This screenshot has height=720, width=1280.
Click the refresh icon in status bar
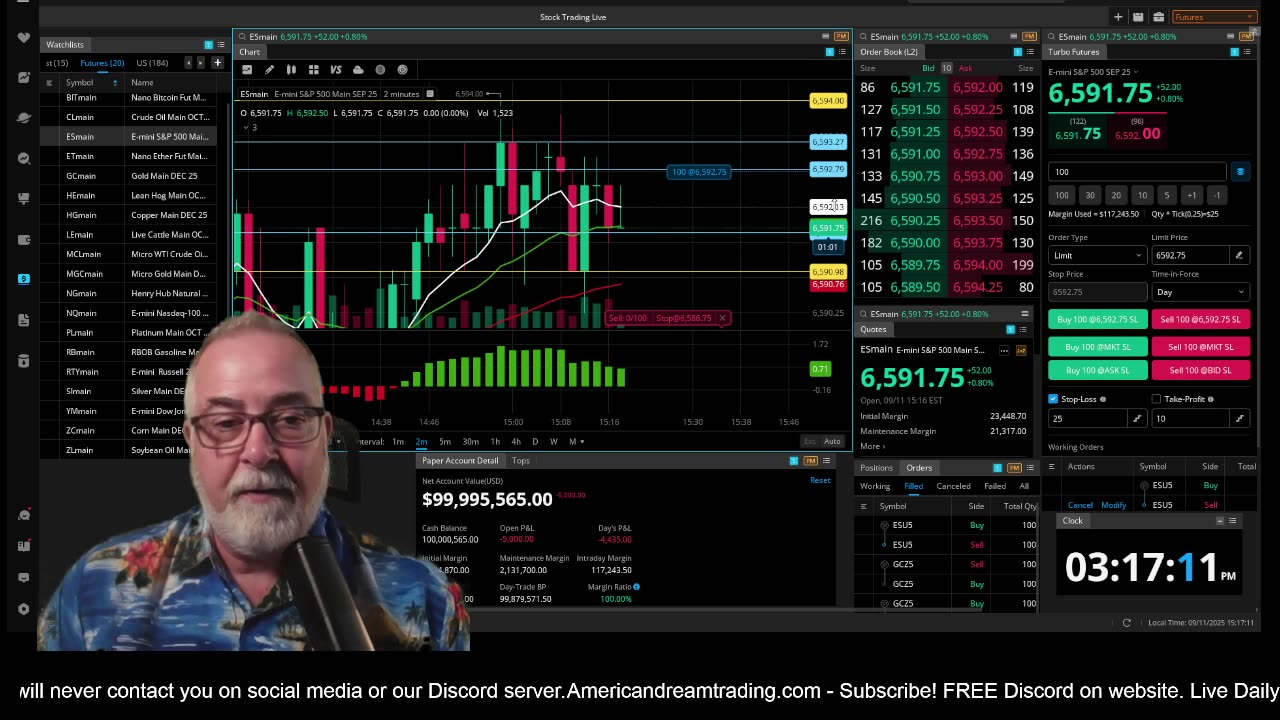pyautogui.click(x=1126, y=623)
